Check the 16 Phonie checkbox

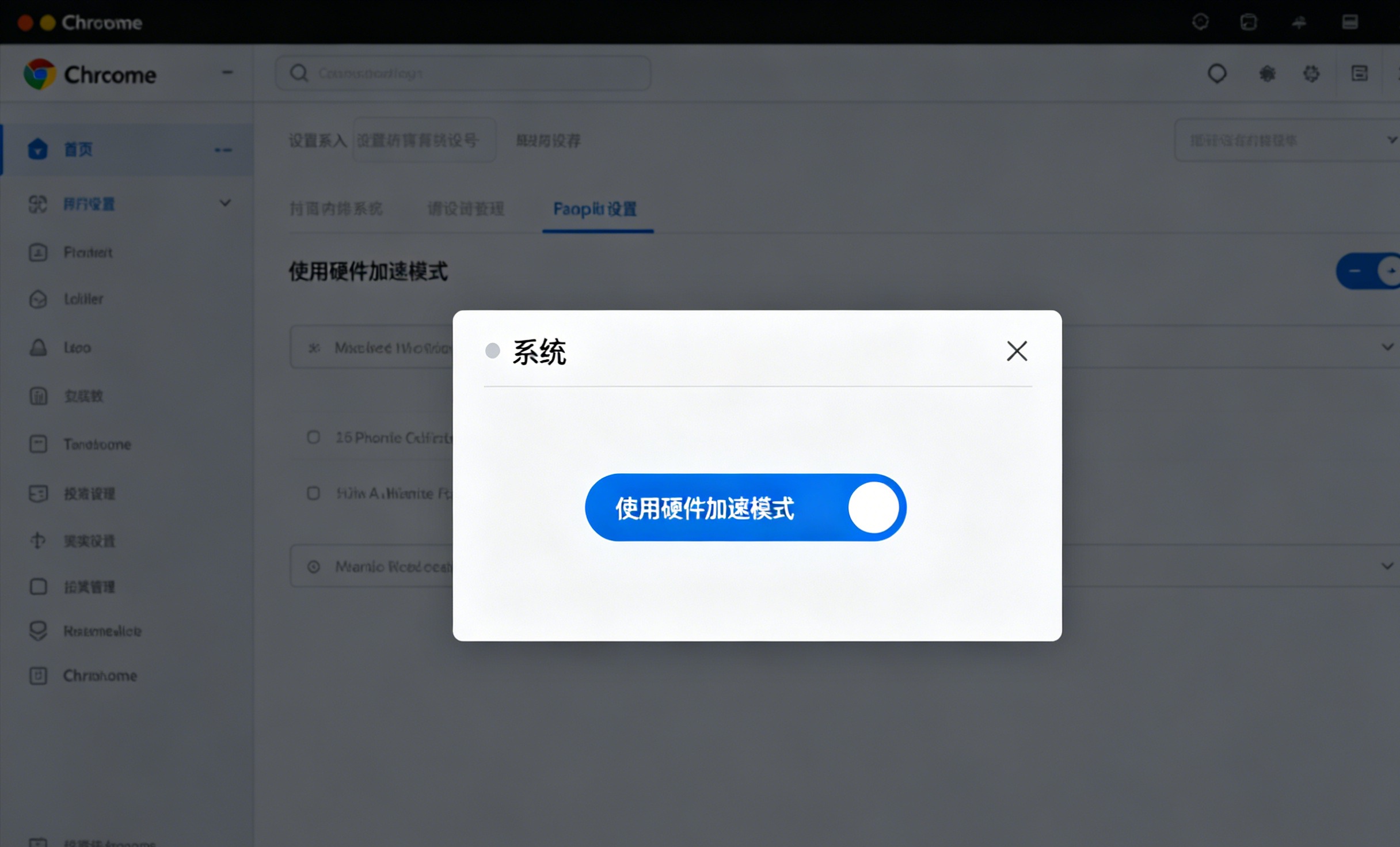(x=313, y=437)
